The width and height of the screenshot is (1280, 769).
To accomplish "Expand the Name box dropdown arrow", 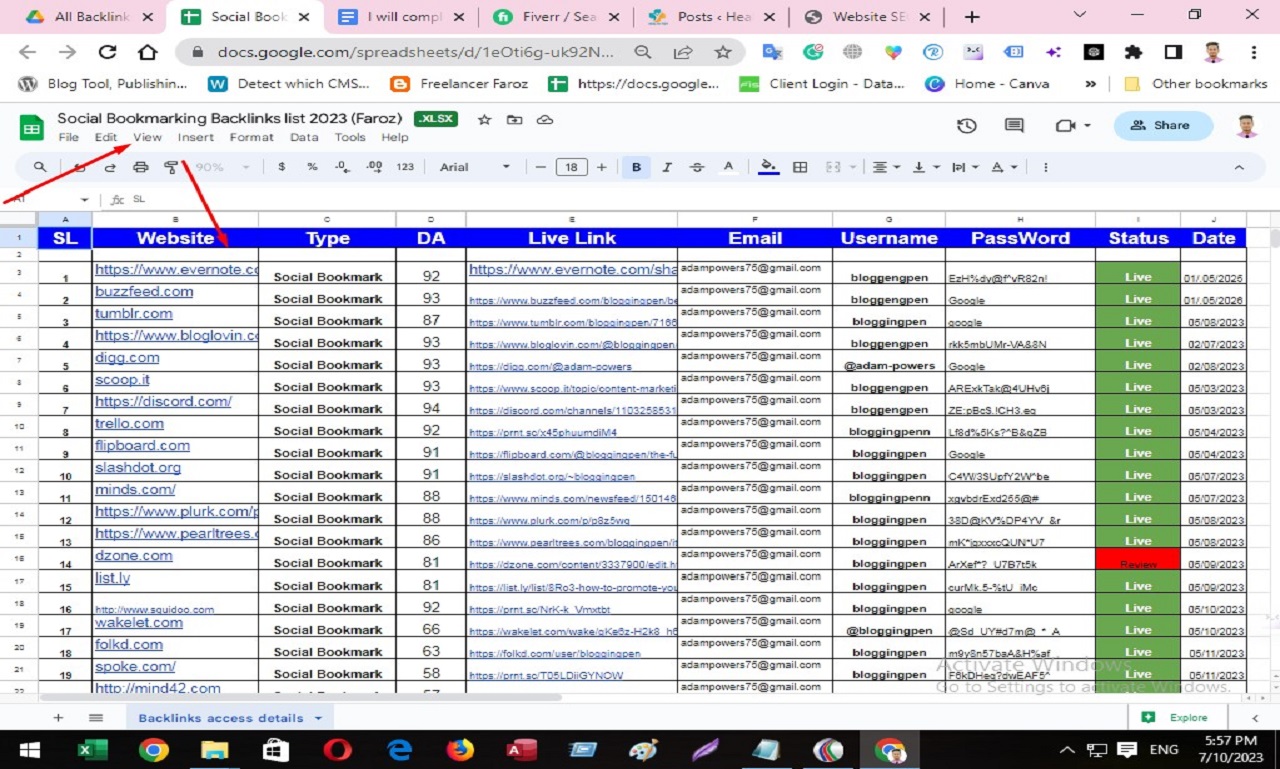I will coord(84,200).
